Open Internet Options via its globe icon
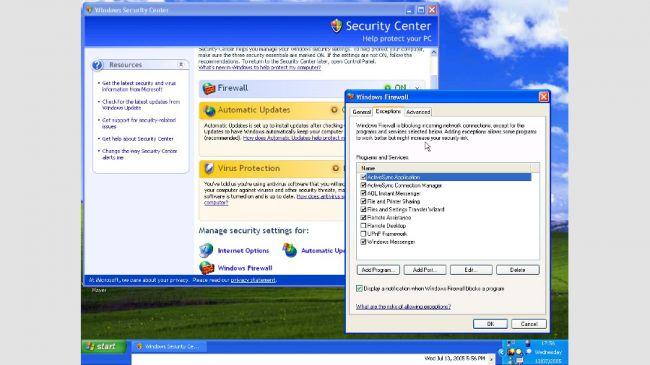This screenshot has width=650, height=365. 206,250
